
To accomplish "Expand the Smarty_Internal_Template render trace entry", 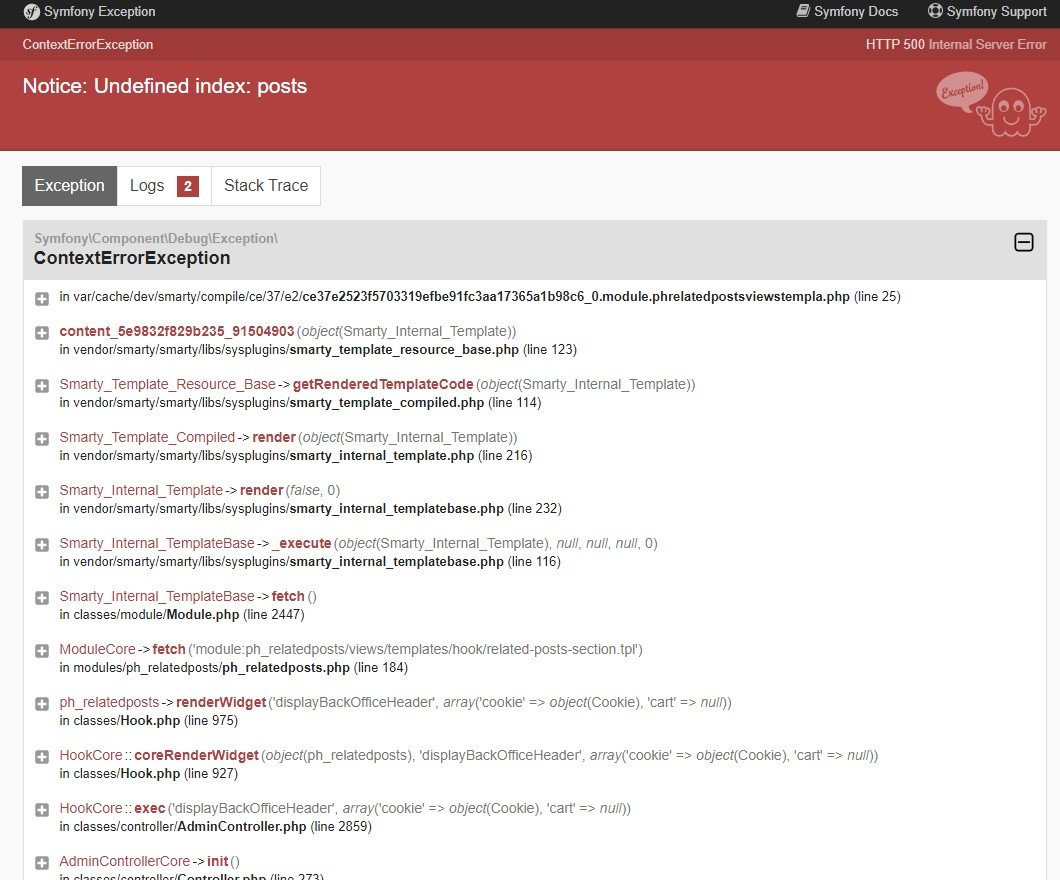I will coord(42,492).
